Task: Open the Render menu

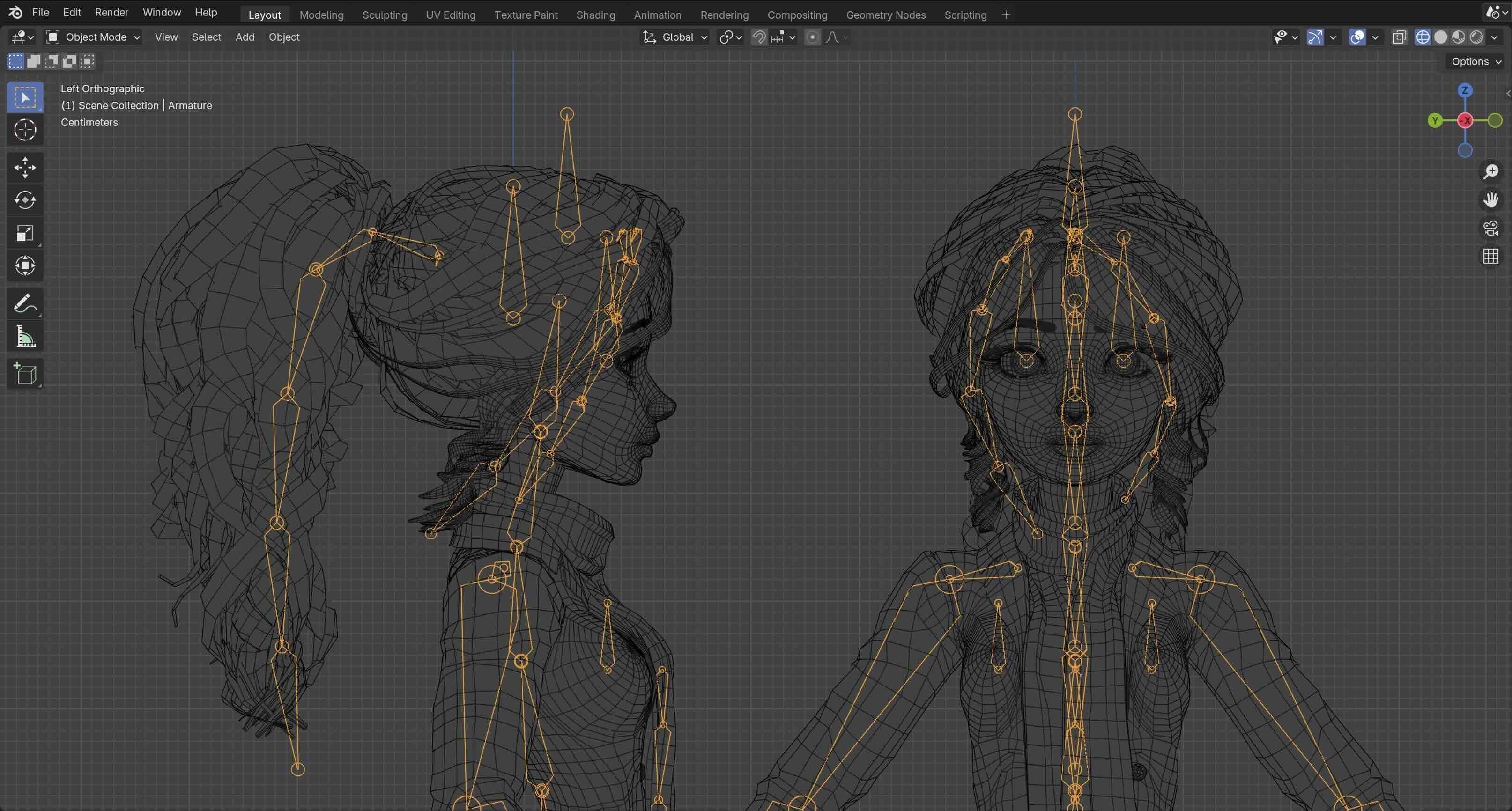Action: 111,12
